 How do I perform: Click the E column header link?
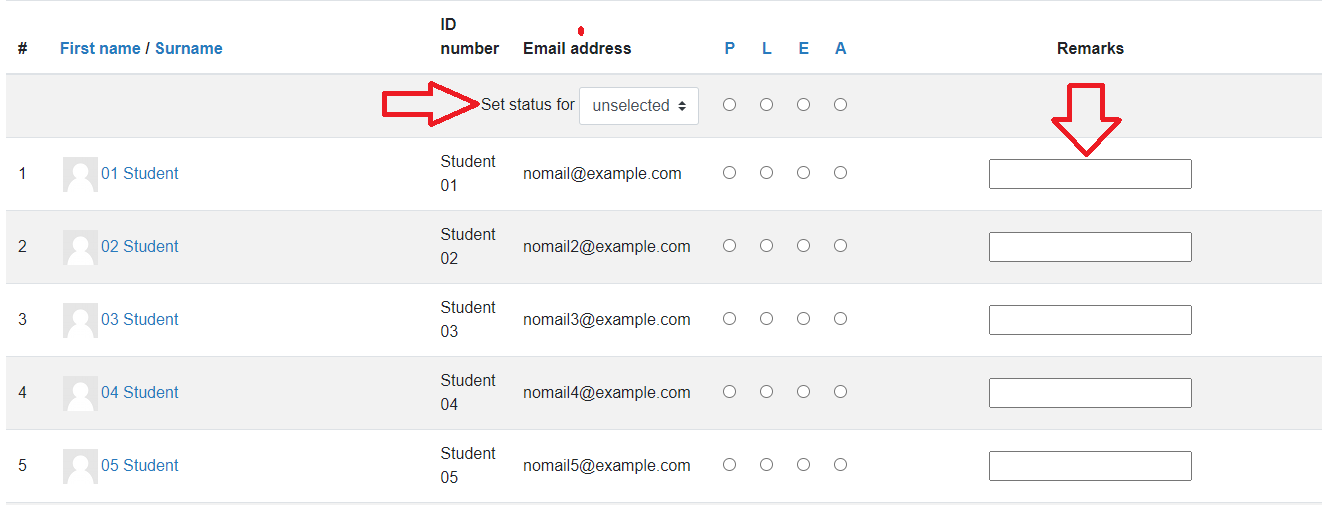[803, 48]
